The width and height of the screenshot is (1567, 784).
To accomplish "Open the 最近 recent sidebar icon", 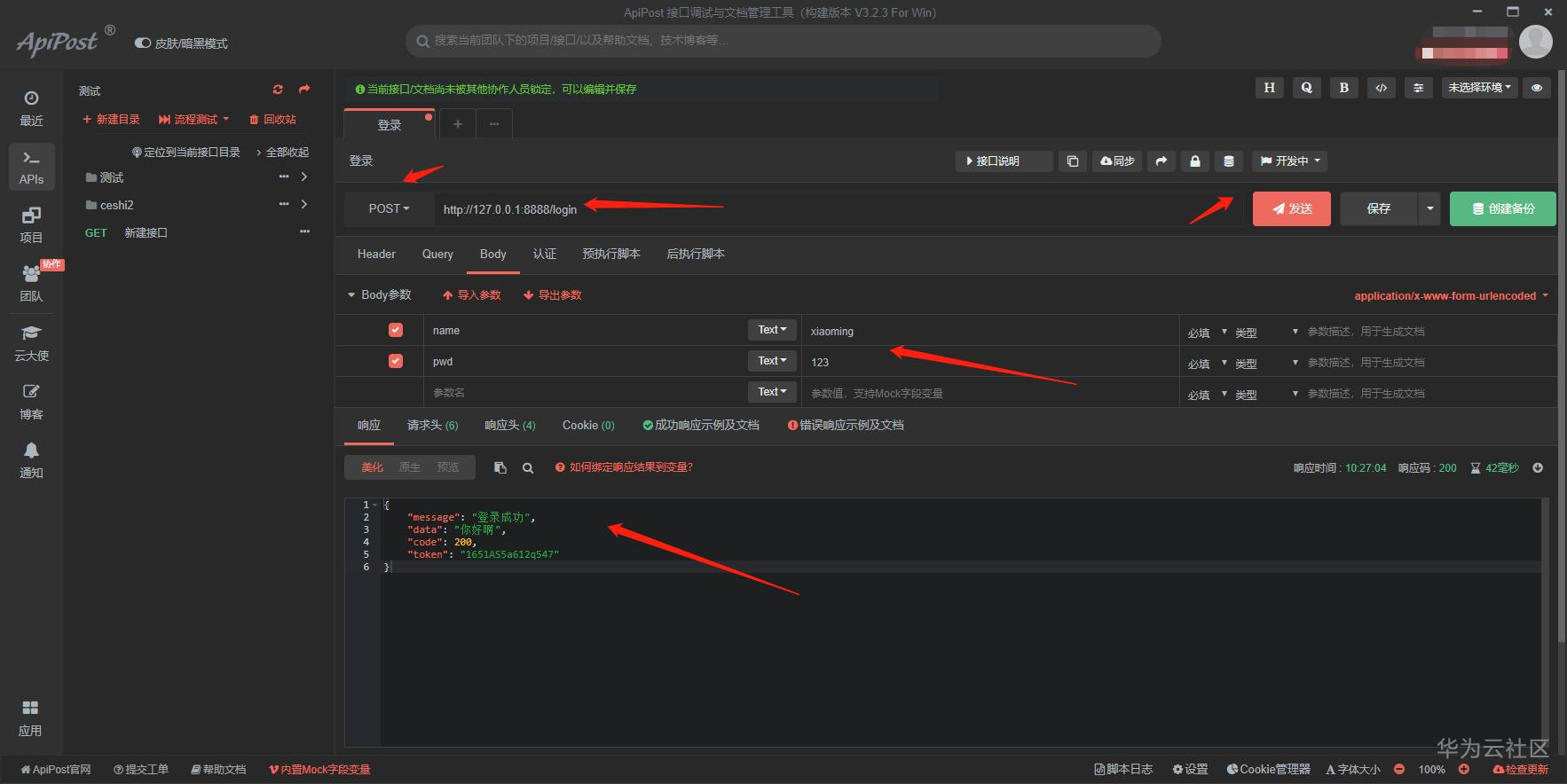I will pos(31,108).
